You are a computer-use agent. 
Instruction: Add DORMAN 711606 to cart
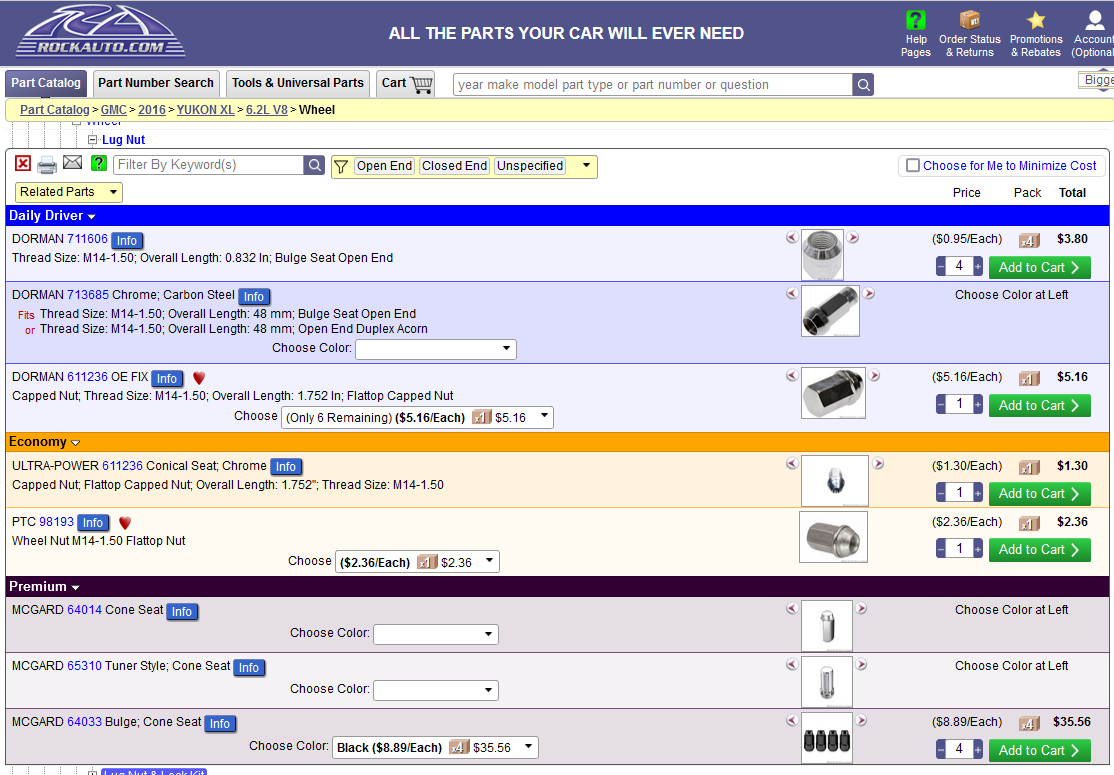pyautogui.click(x=1039, y=267)
